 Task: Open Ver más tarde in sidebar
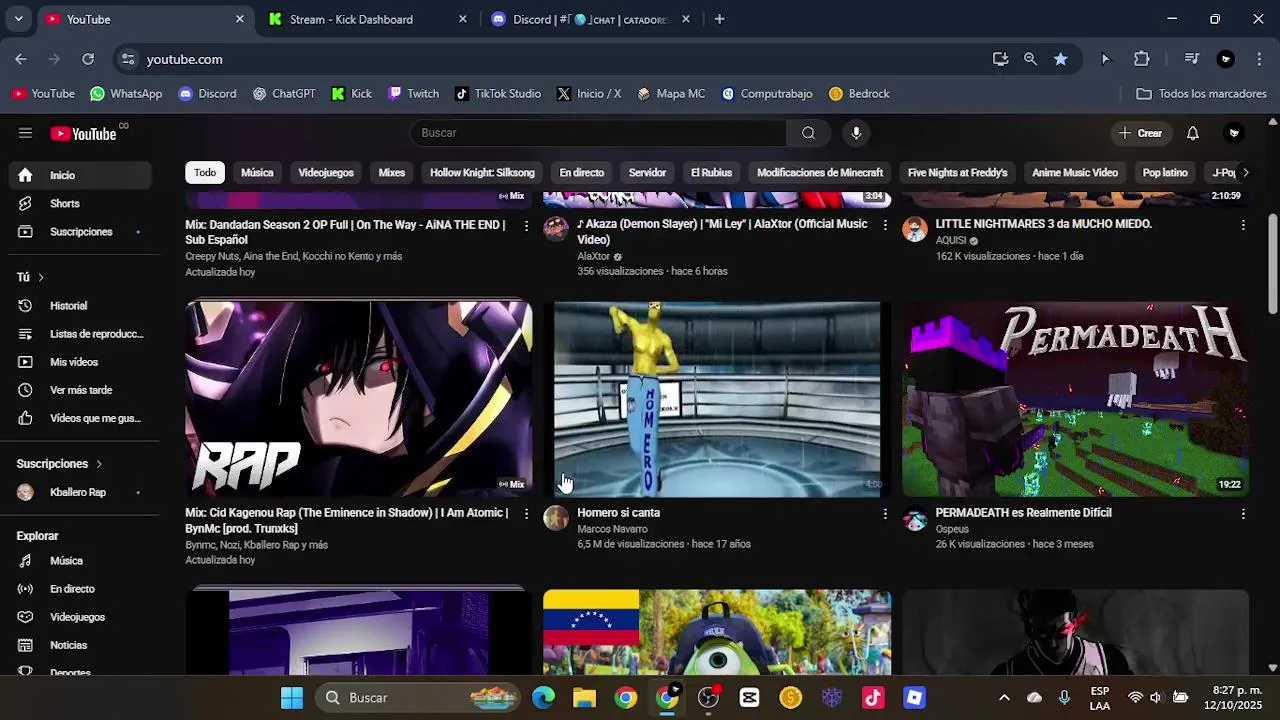click(80, 390)
